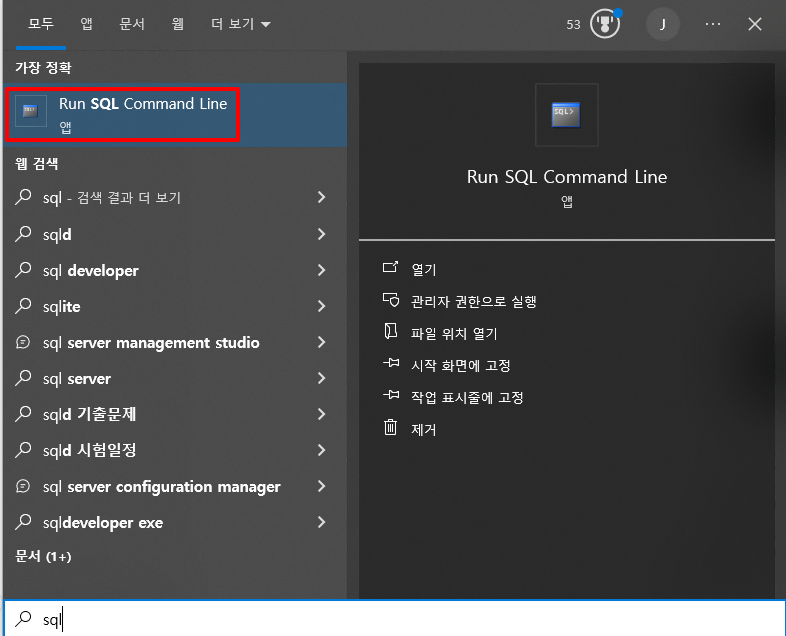Switch to the 모두 tab

(x=41, y=24)
